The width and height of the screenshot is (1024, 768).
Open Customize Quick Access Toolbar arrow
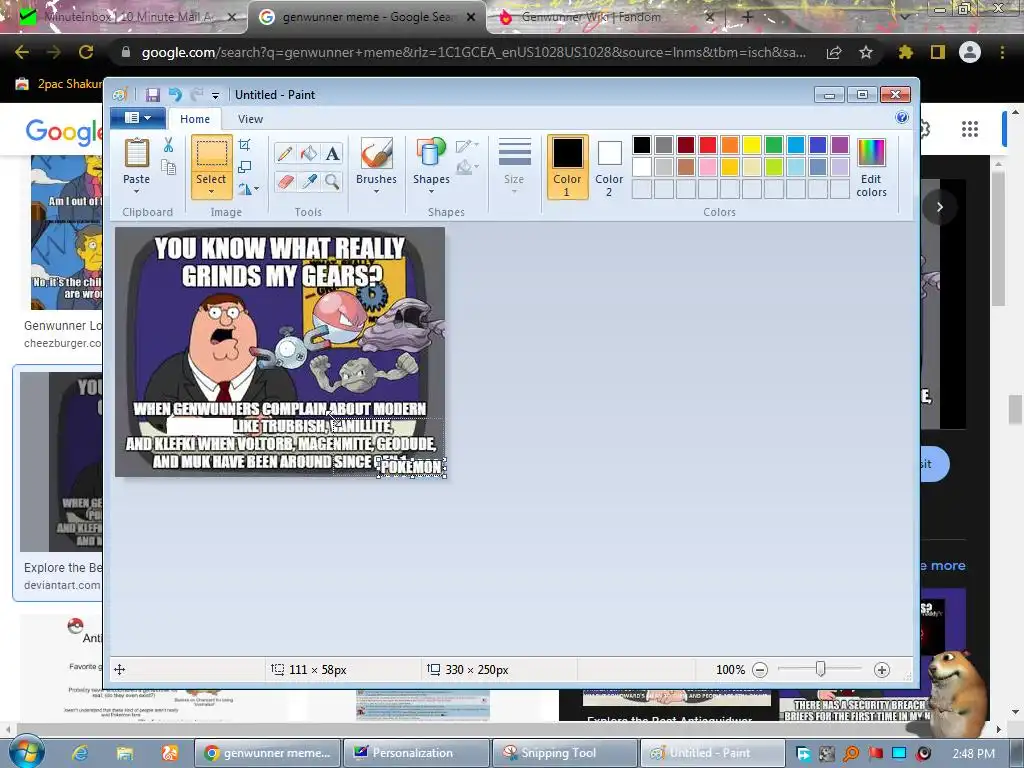point(215,95)
